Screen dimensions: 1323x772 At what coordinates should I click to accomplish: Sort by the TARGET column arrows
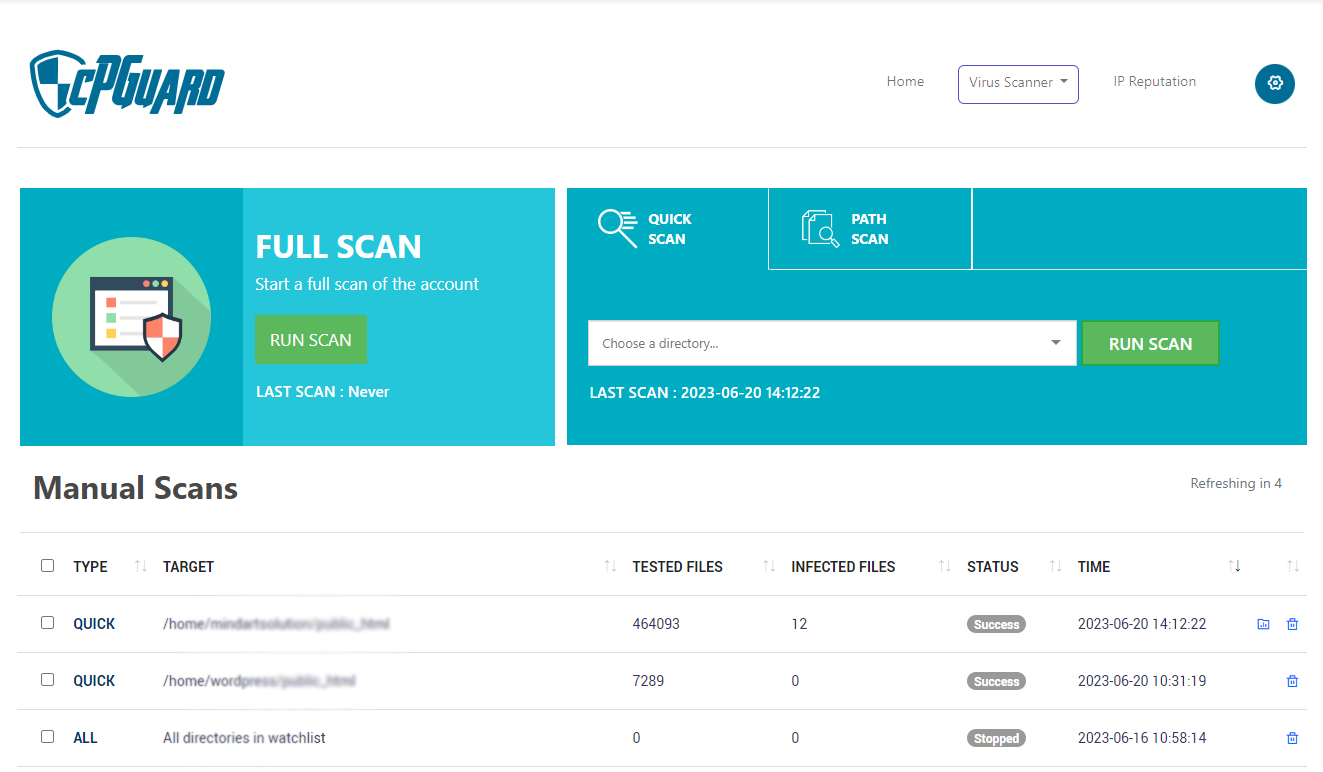pyautogui.click(x=610, y=566)
